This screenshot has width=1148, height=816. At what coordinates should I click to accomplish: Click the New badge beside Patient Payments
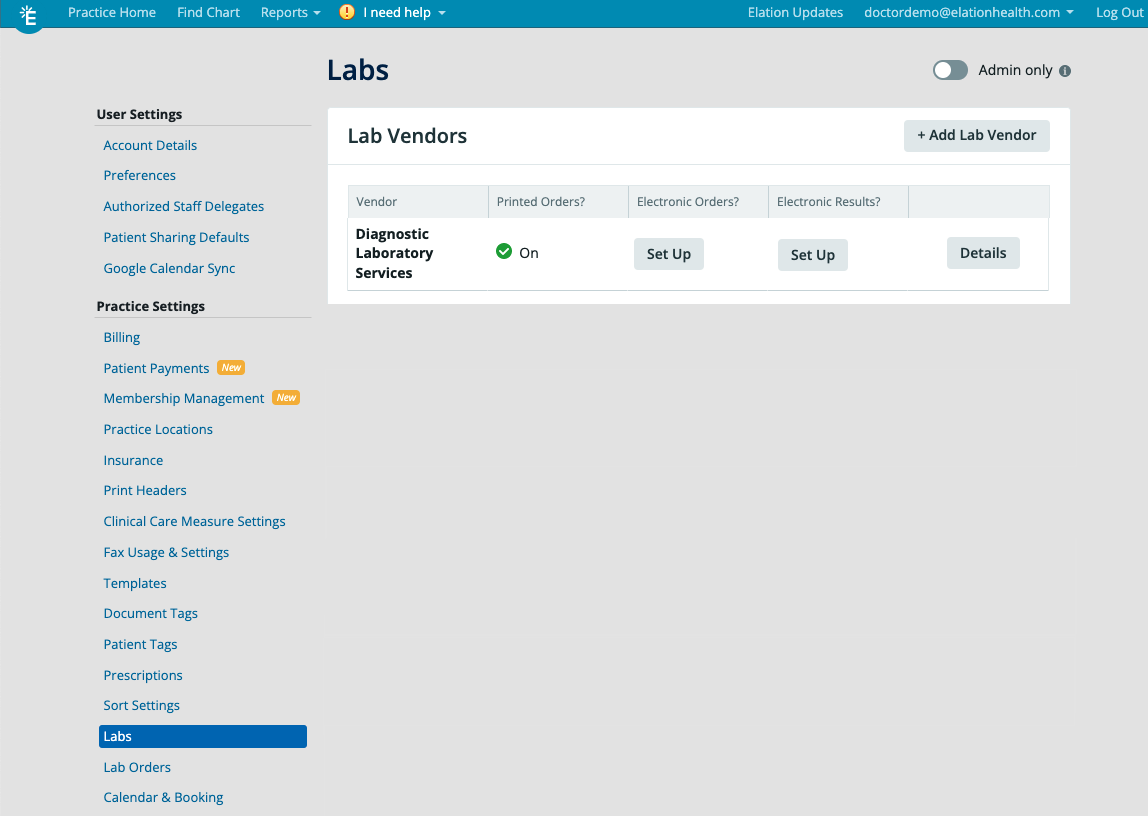coord(231,367)
